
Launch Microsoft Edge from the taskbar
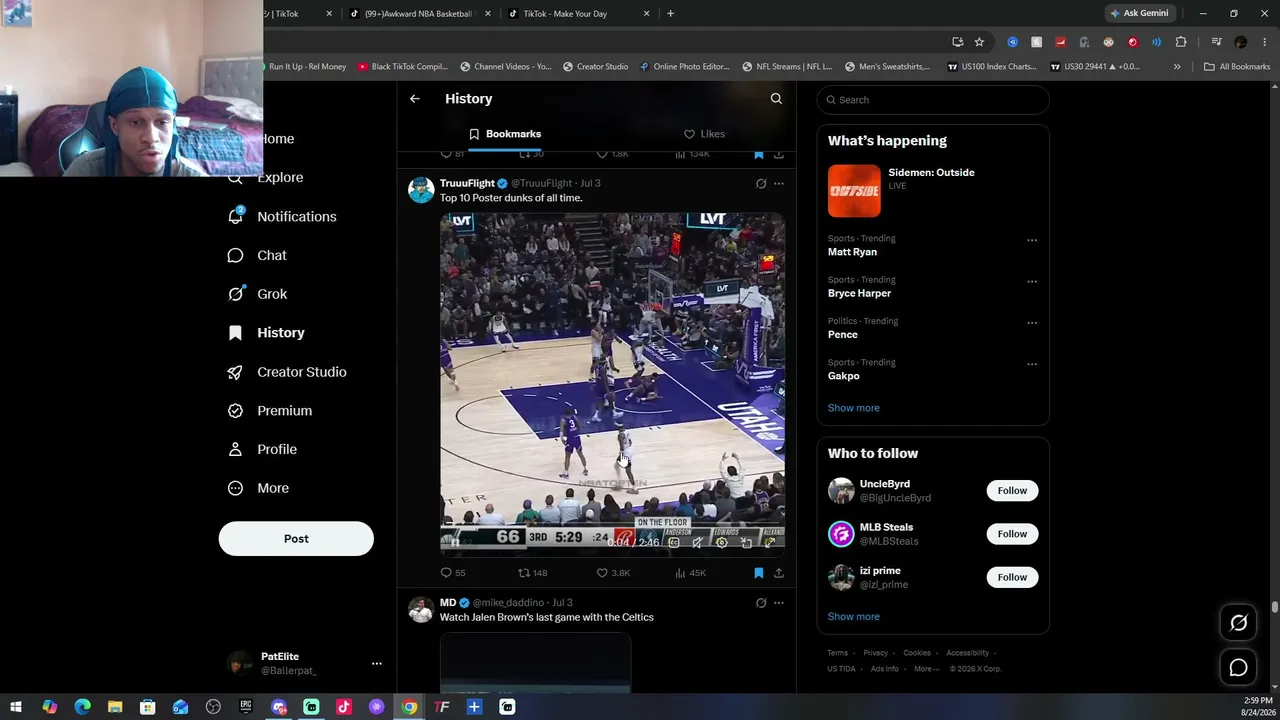pyautogui.click(x=82, y=707)
